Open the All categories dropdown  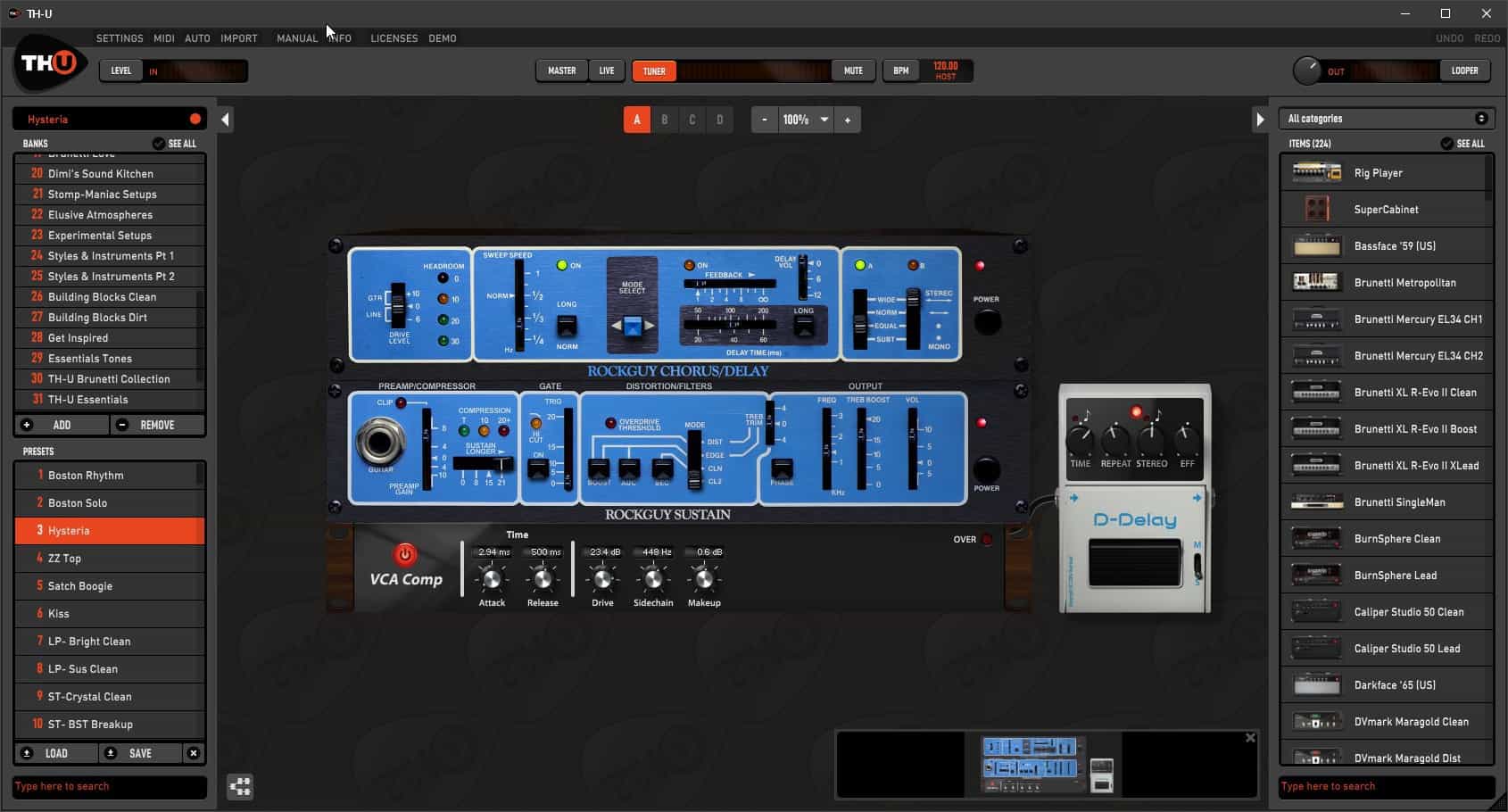coord(1387,119)
